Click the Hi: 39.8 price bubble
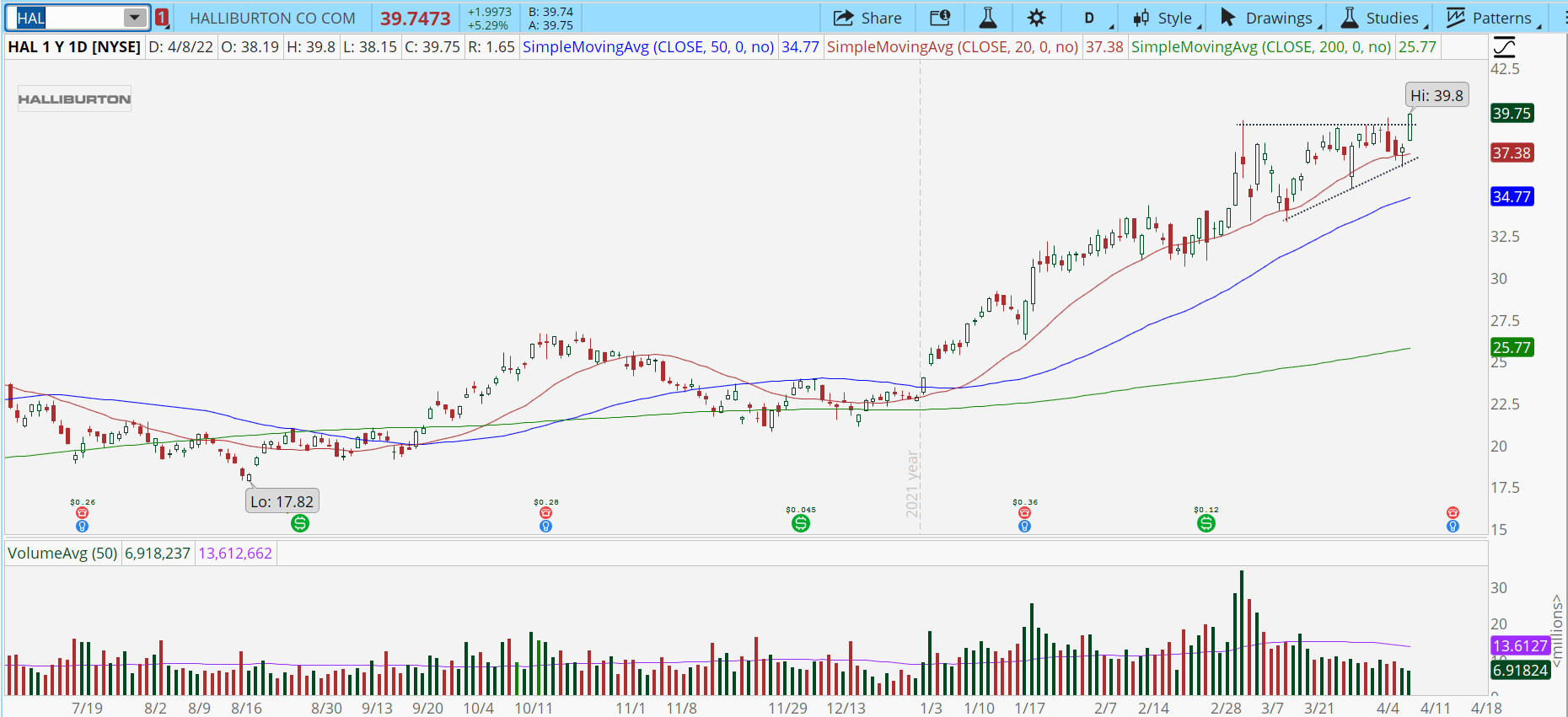 coord(1436,95)
